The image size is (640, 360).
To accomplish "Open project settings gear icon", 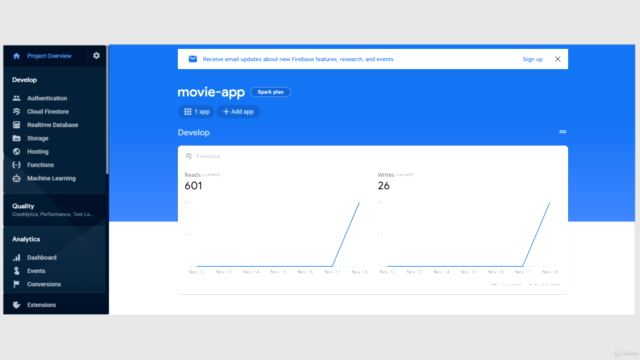I will coord(96,56).
